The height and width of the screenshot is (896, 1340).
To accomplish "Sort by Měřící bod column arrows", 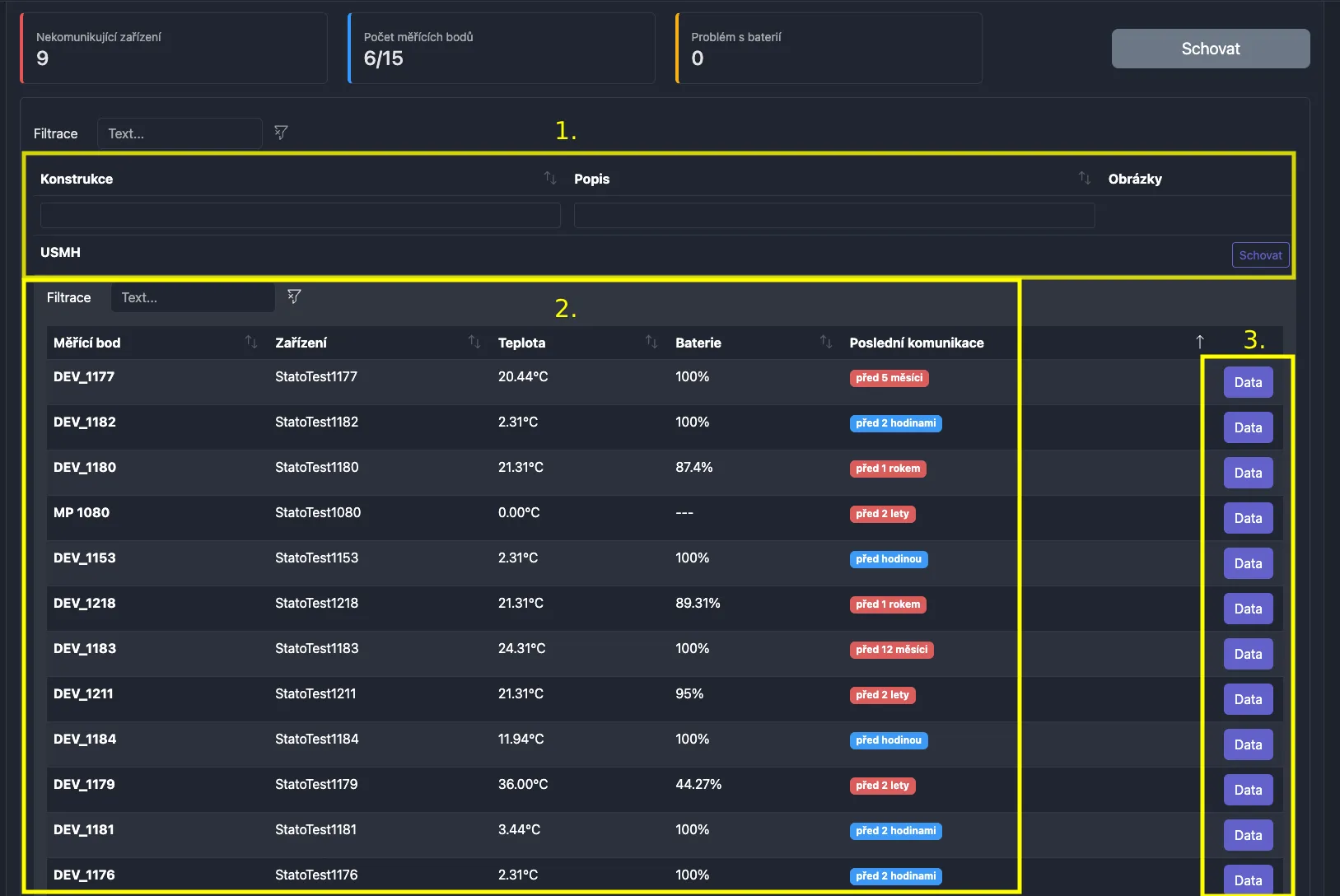I will pos(250,342).
